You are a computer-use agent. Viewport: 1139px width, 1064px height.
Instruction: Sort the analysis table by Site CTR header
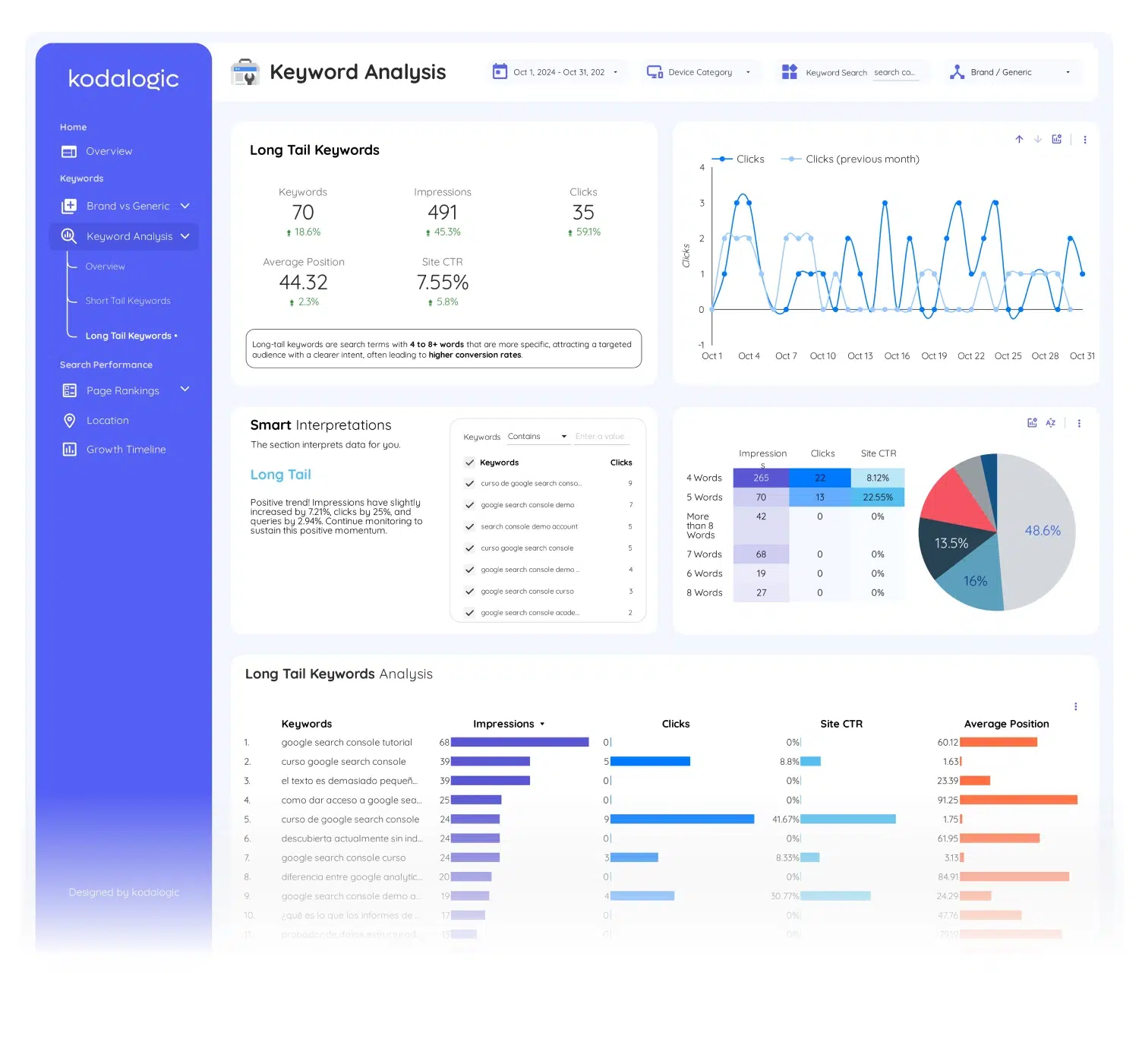841,724
